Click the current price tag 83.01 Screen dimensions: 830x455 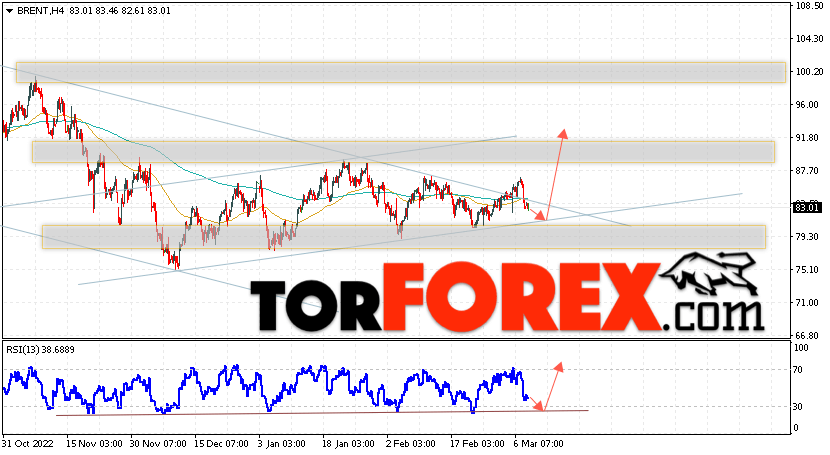[x=807, y=208]
